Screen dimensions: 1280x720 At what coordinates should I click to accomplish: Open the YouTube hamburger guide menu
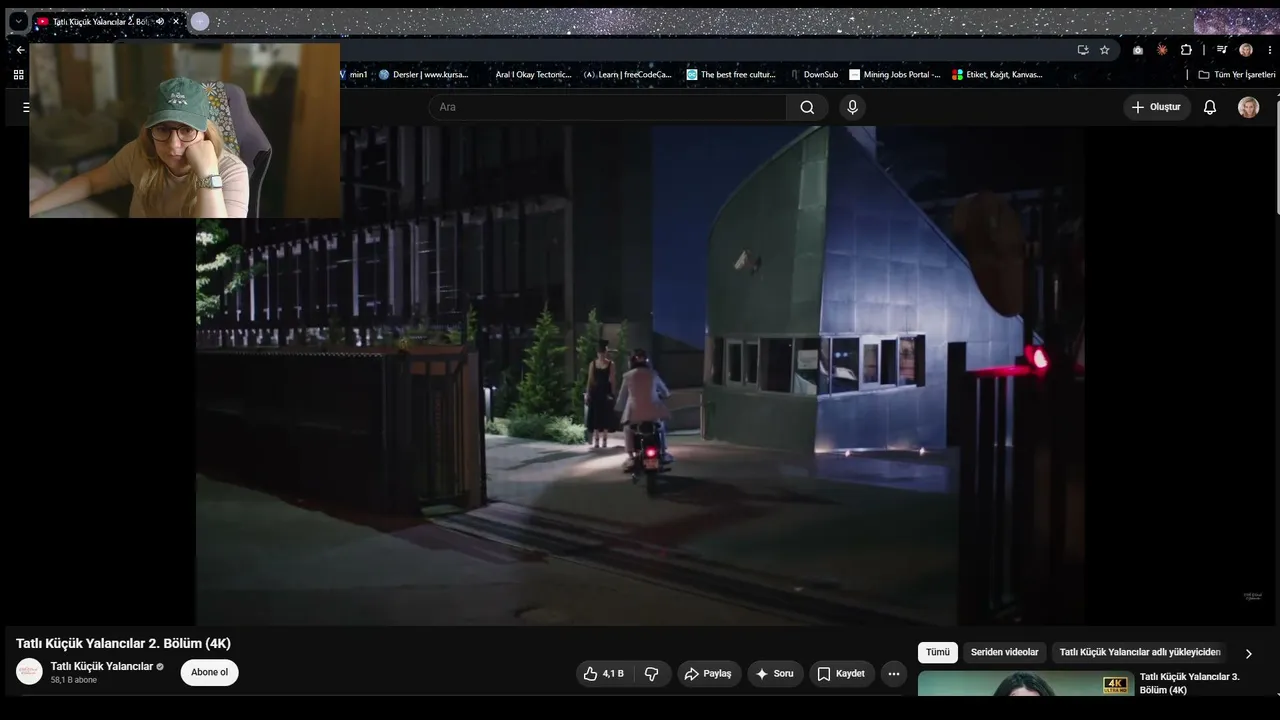pyautogui.click(x=26, y=107)
